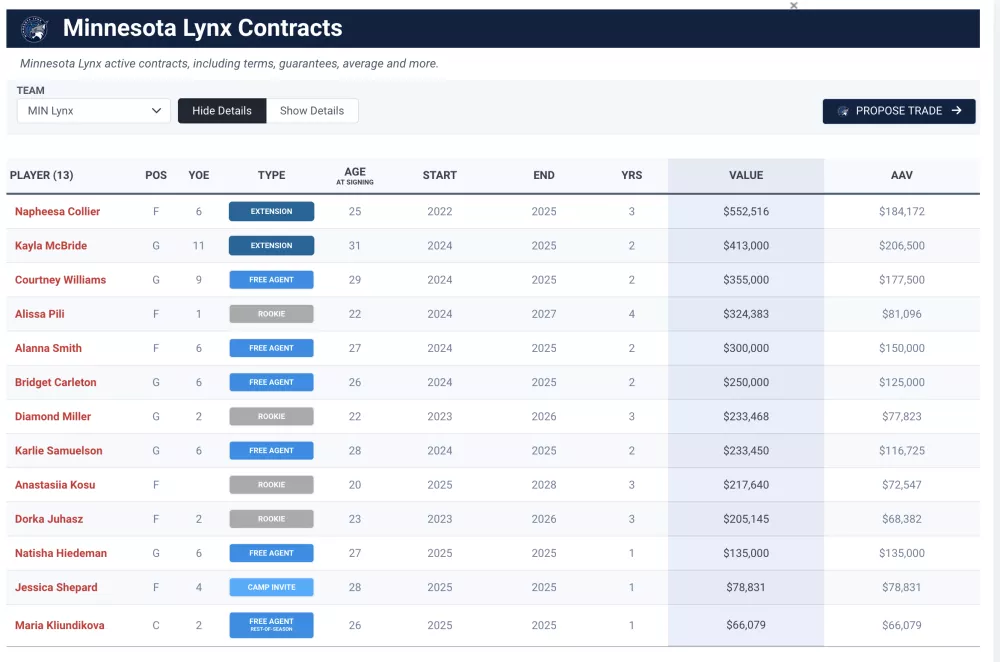Click Courtney Williams' FREE AGENT badge
Screen dimensions: 1000x662
271,280
